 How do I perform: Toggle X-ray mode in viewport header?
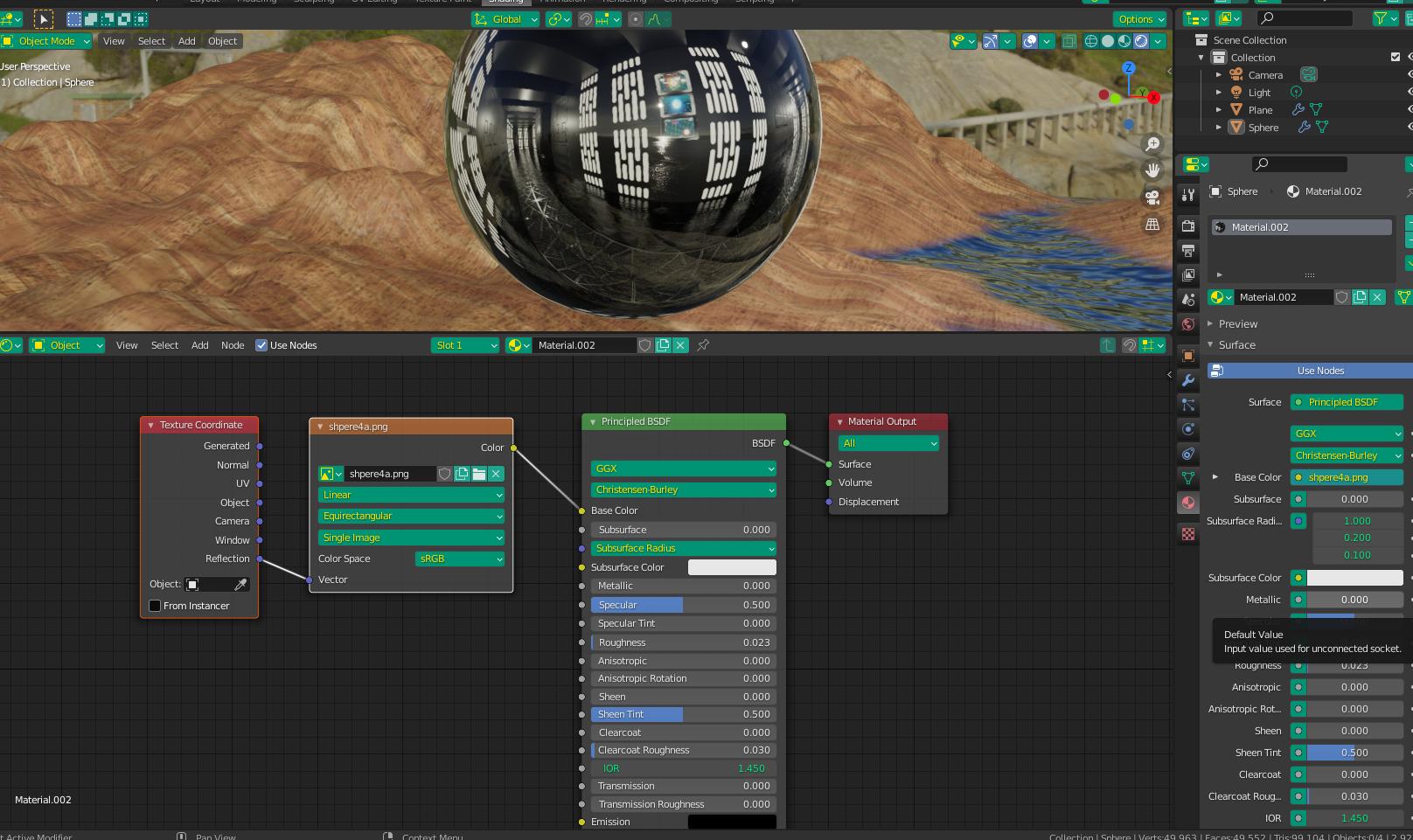1068,41
